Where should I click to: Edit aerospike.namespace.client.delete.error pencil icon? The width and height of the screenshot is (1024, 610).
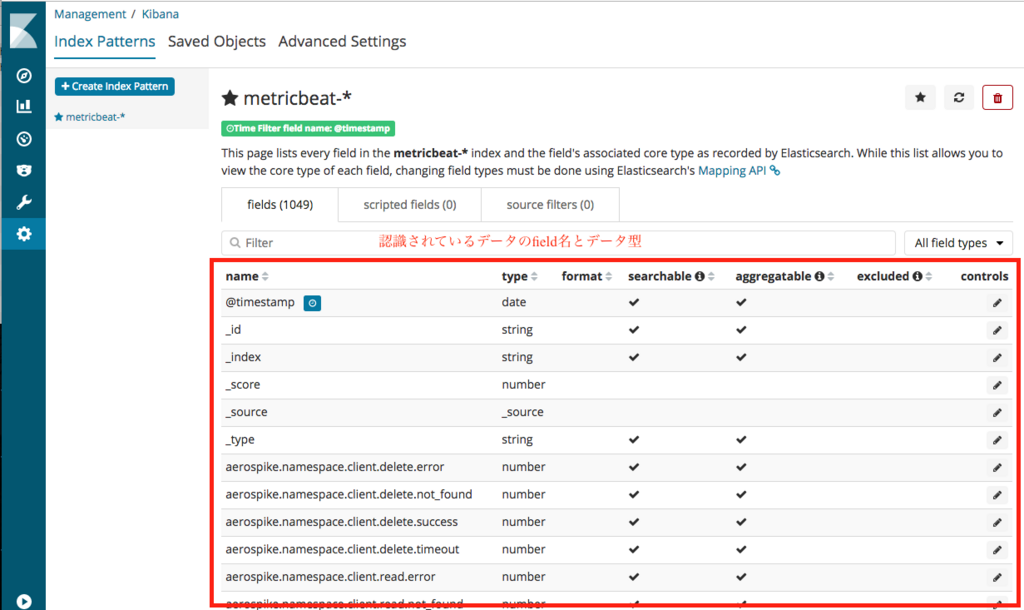click(x=997, y=468)
